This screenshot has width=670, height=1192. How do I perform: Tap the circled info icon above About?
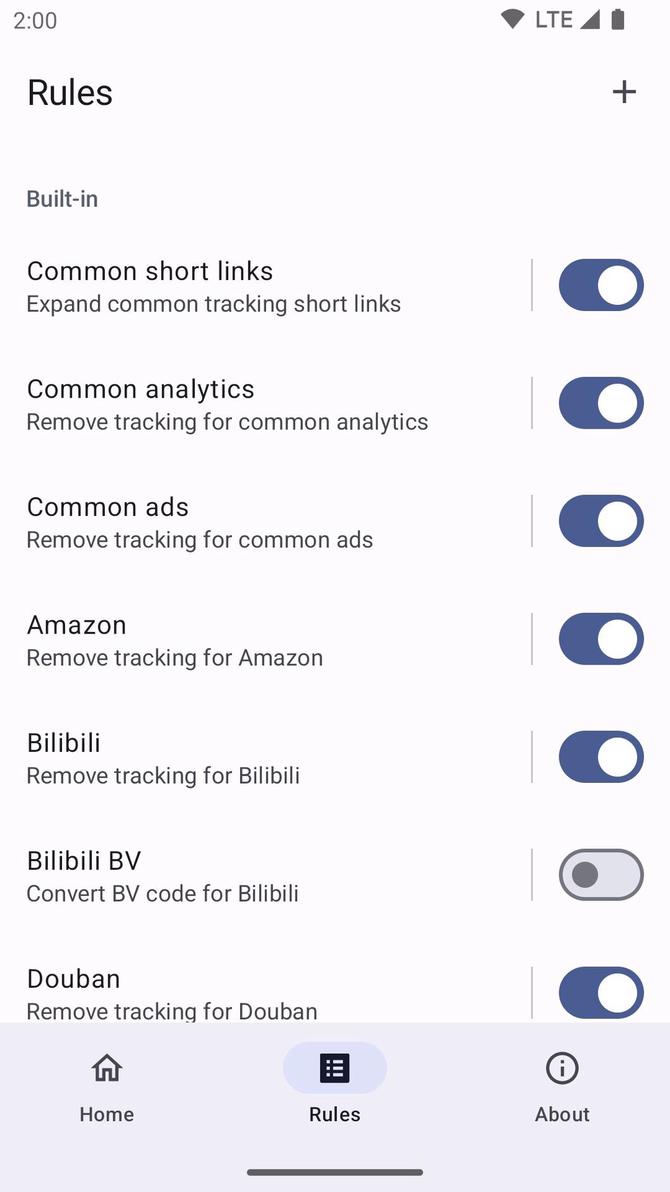pyautogui.click(x=562, y=1069)
